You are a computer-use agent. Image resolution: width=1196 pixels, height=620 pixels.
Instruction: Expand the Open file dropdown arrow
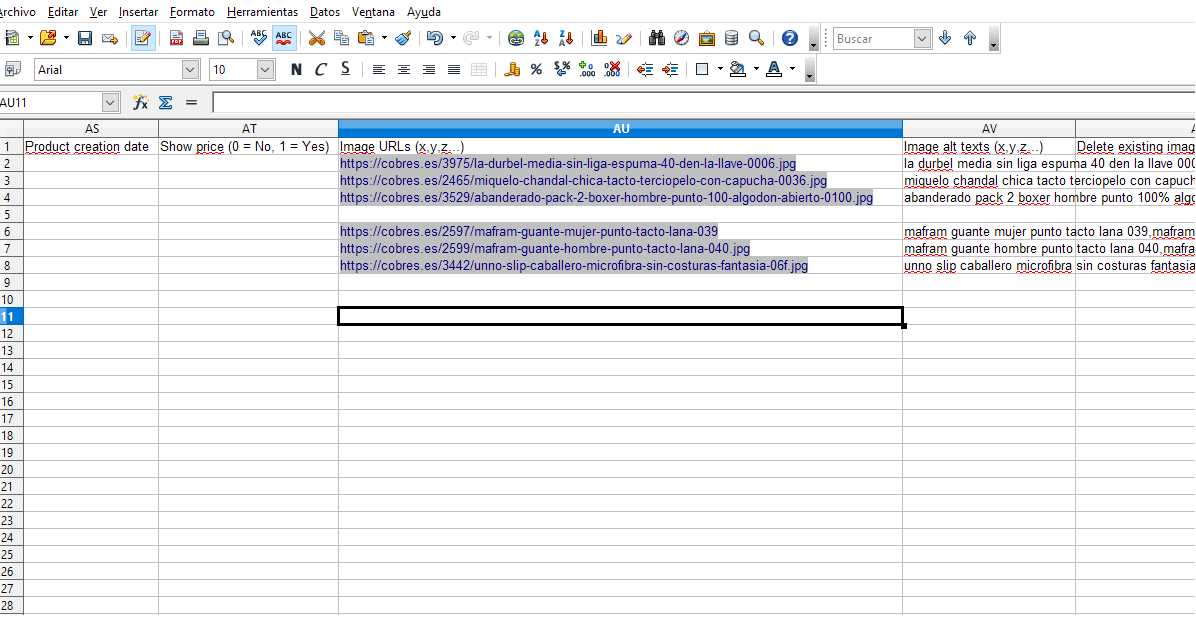(x=66, y=38)
